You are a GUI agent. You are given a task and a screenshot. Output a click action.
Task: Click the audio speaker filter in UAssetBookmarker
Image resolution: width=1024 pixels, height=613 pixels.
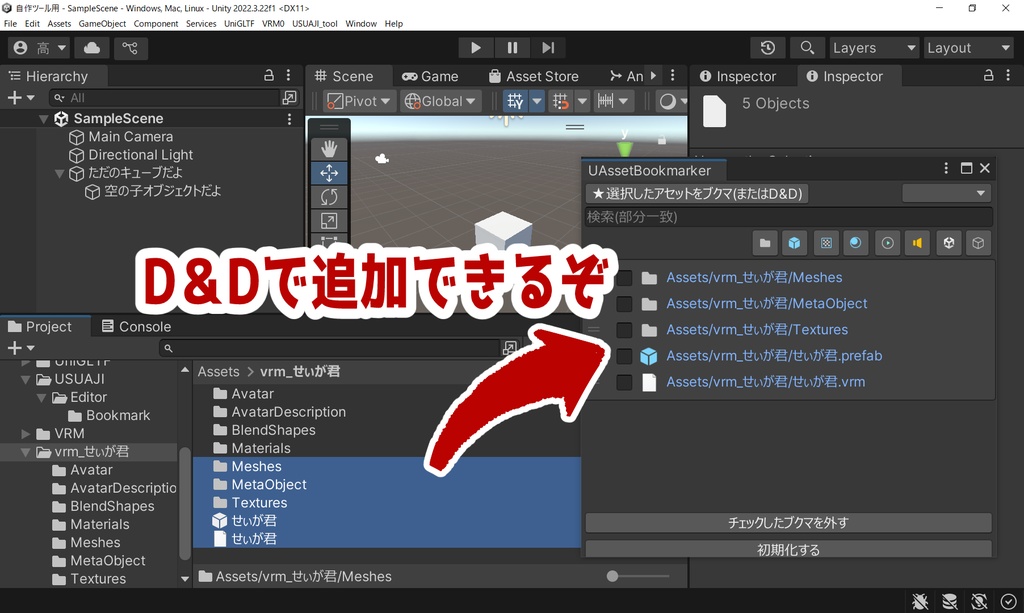[918, 242]
